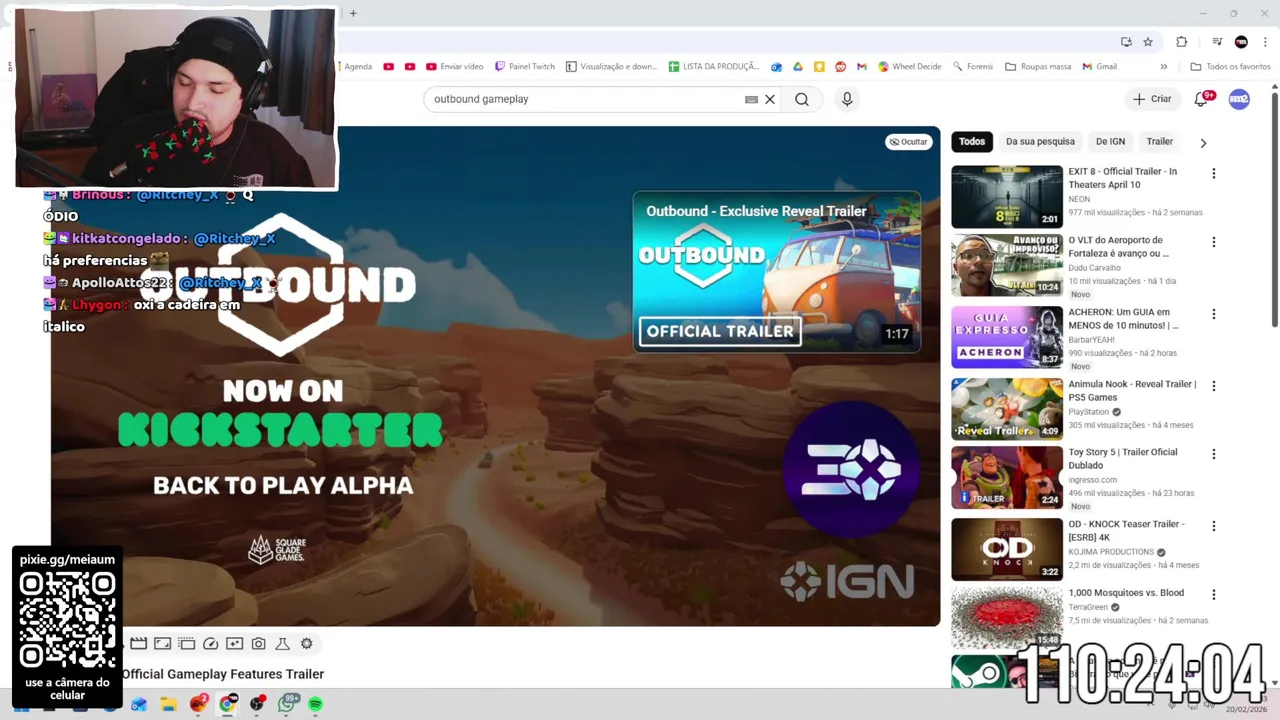Select the De IGN filter chip
Screen dimensions: 1280x720
[1110, 142]
